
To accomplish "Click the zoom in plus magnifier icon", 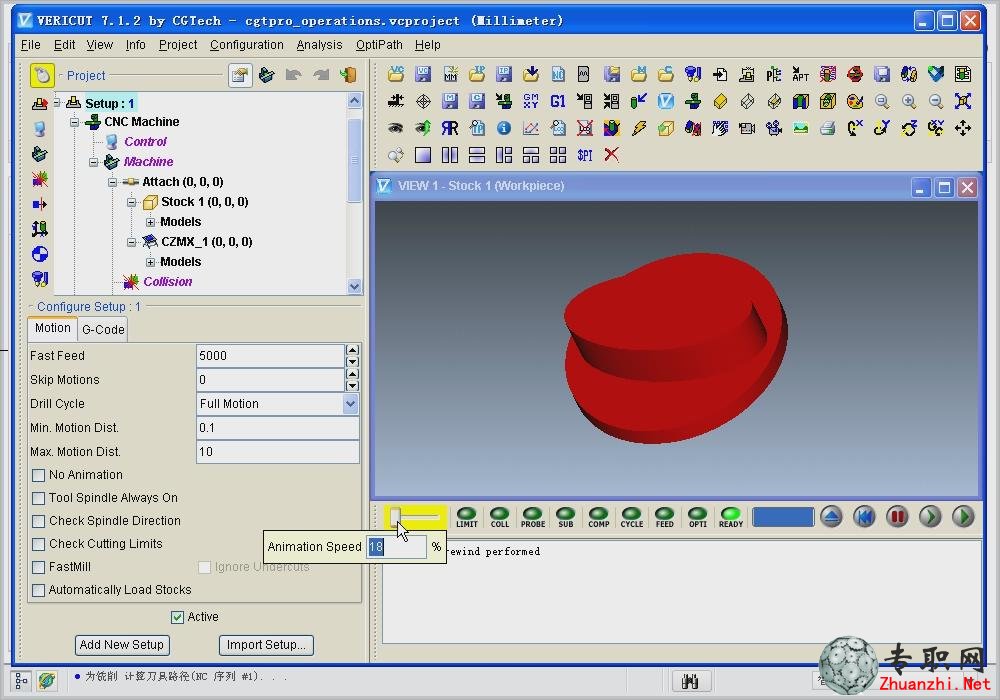I will point(909,101).
